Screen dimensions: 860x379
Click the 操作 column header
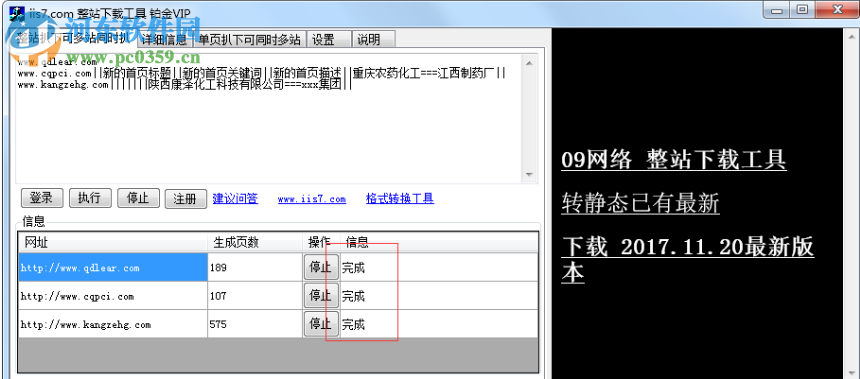point(321,242)
